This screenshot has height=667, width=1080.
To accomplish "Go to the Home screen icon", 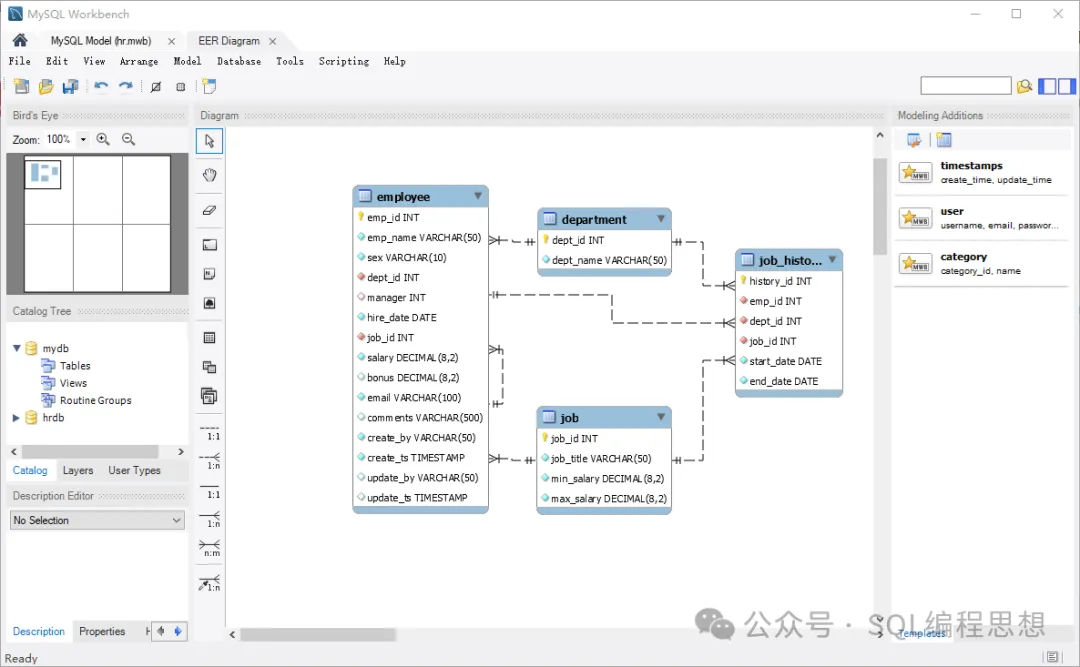I will 19,41.
